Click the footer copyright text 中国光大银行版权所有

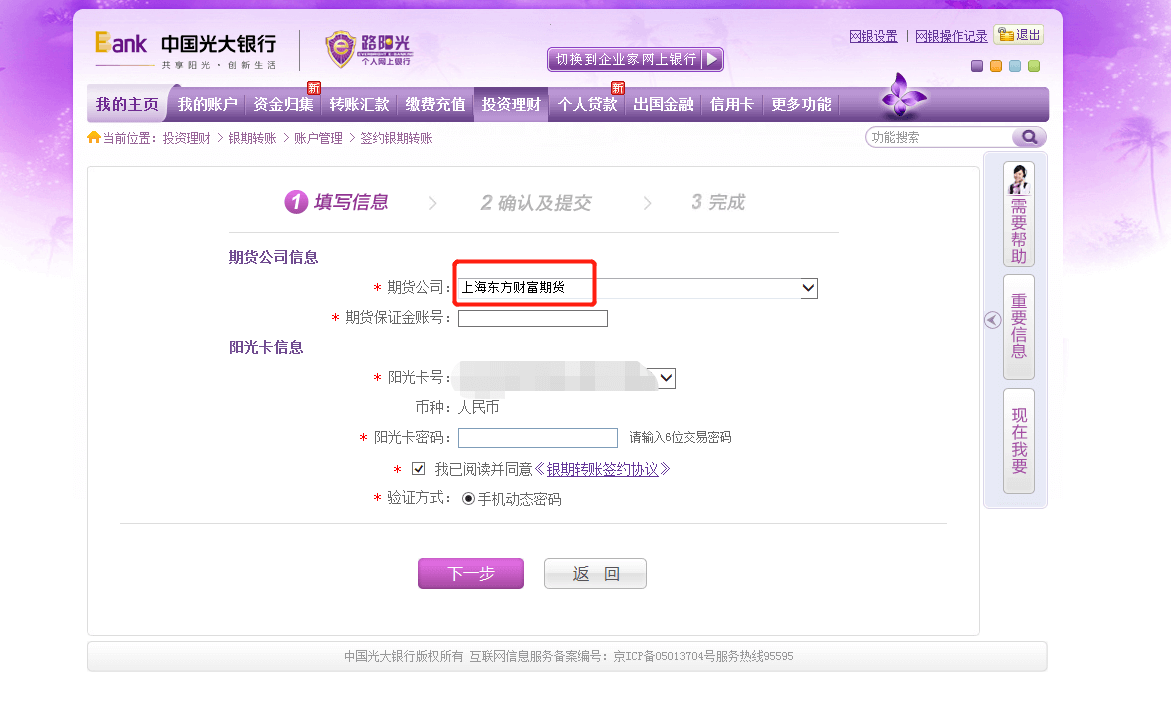[403, 656]
